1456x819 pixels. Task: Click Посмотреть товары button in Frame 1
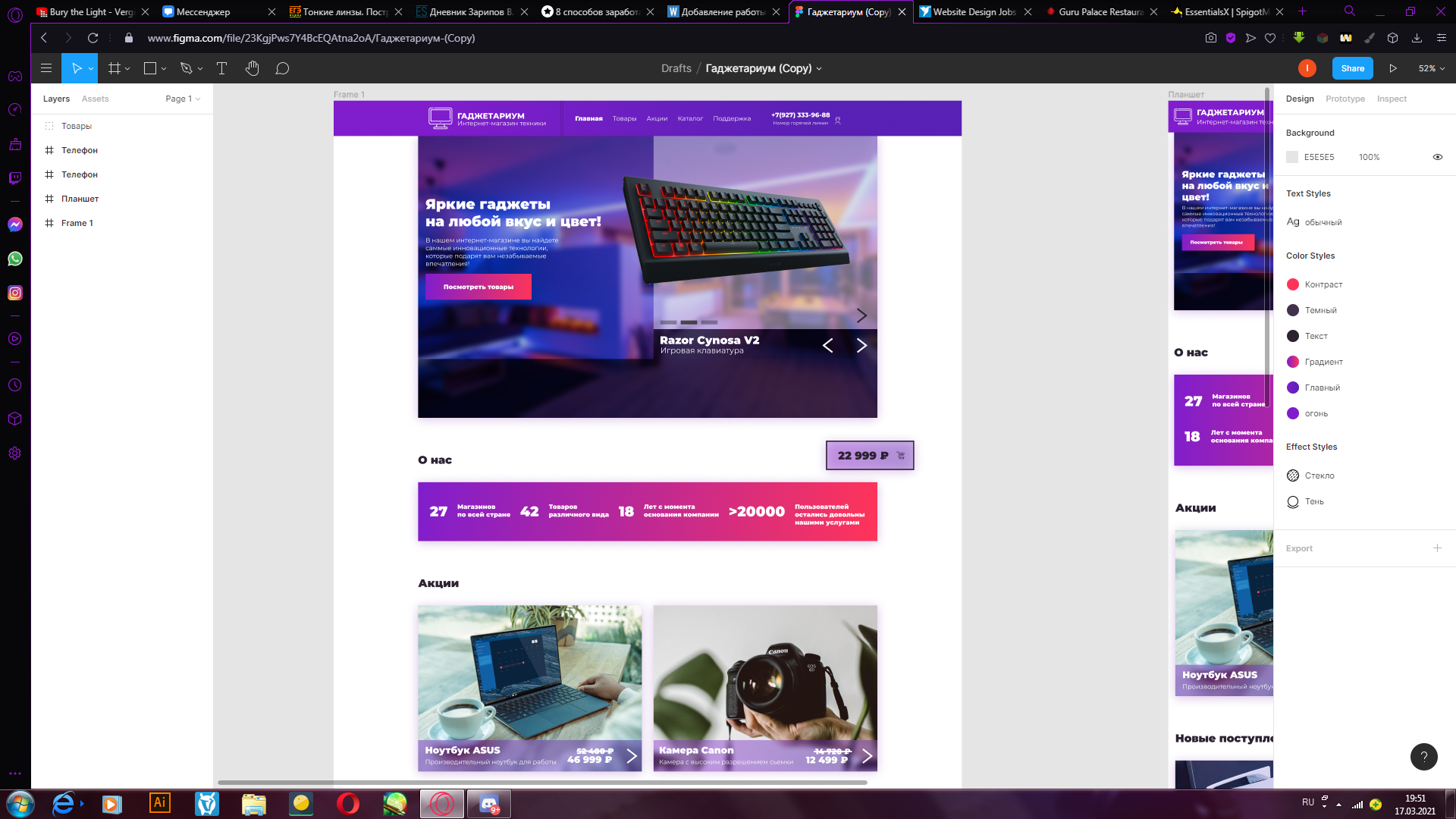pos(479,287)
